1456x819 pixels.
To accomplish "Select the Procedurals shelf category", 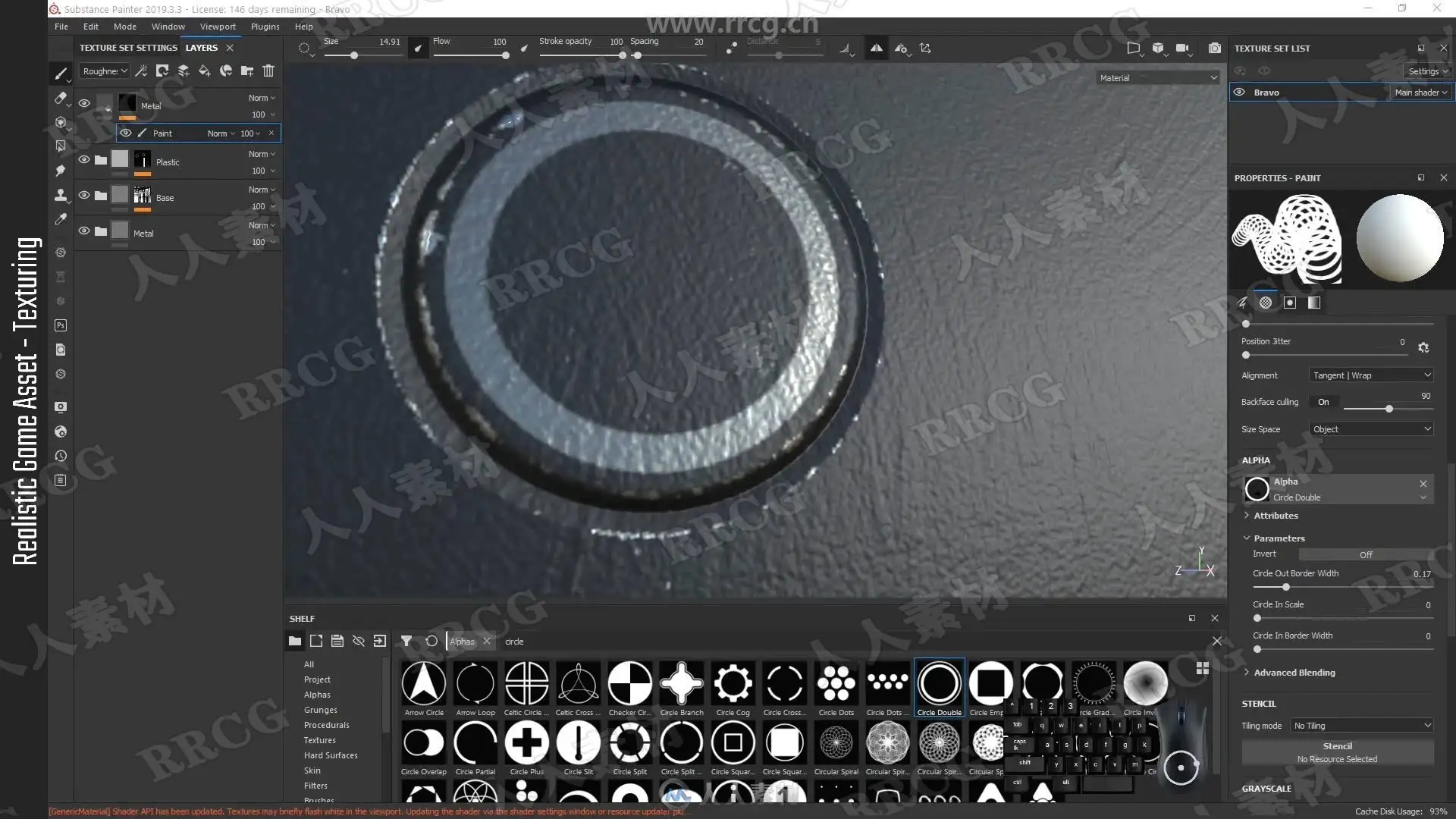I will click(327, 725).
